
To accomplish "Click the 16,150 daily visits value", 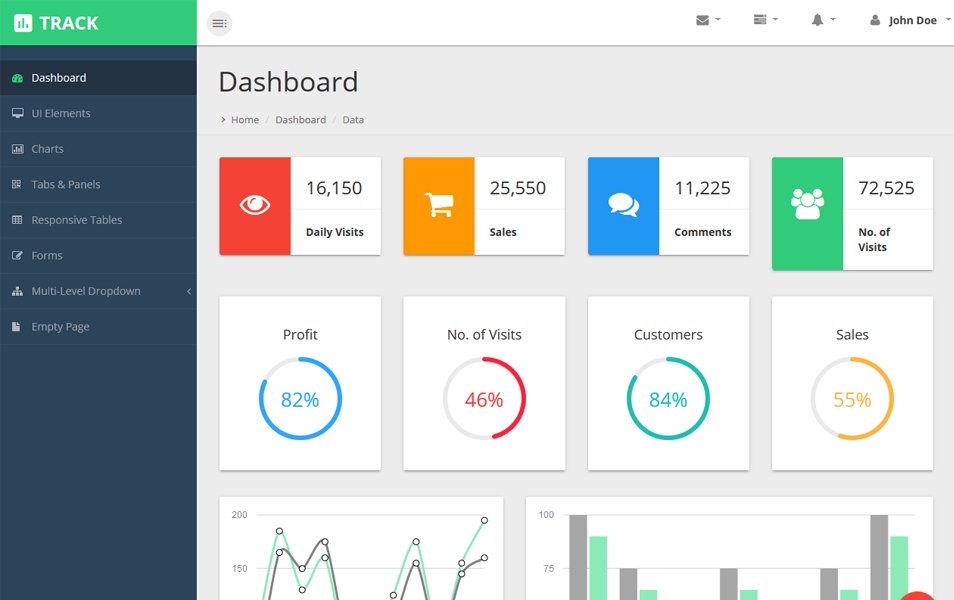I will (x=334, y=188).
